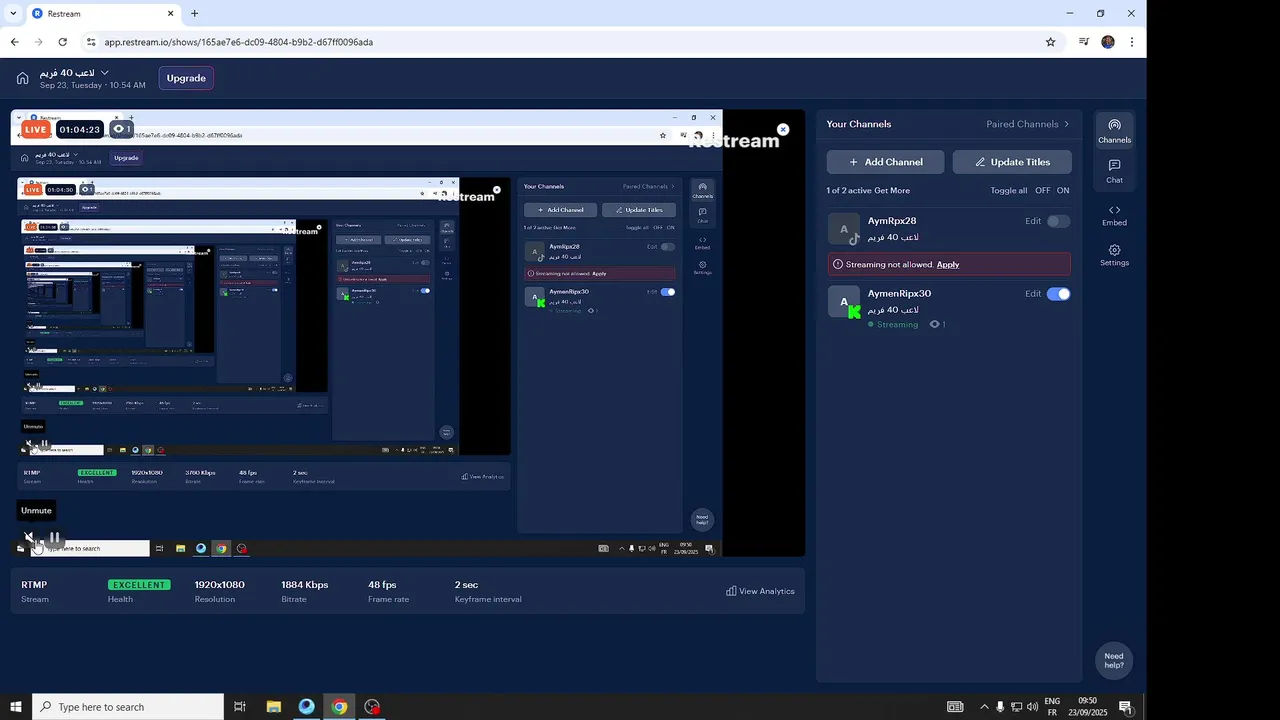Click the RTMP stream label
This screenshot has height=720, width=1280.
34,585
